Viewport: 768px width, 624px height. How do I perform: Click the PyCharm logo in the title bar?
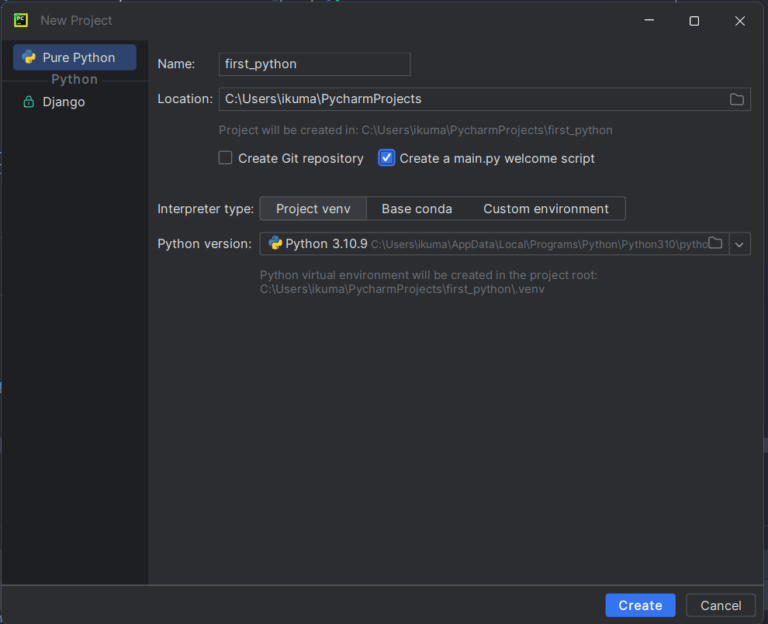(20, 20)
